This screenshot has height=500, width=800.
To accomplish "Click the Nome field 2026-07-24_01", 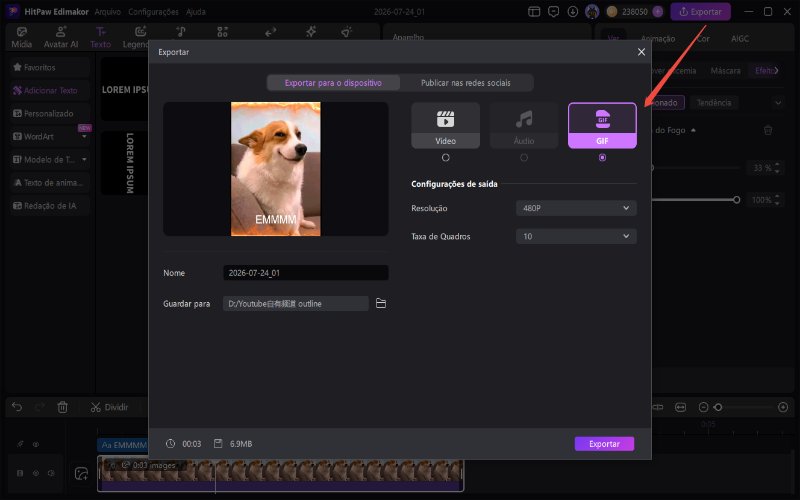I will tap(306, 272).
